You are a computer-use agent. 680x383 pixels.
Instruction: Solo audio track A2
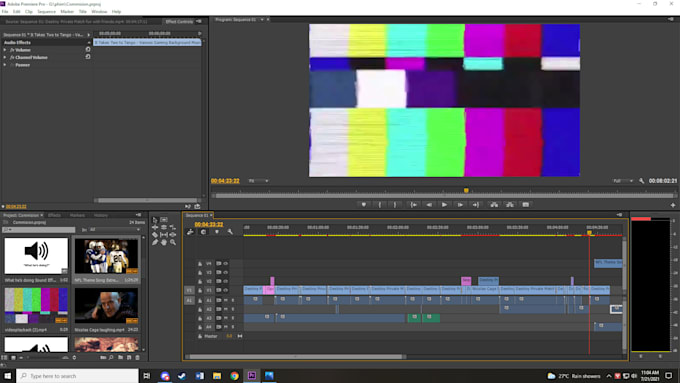click(x=232, y=309)
